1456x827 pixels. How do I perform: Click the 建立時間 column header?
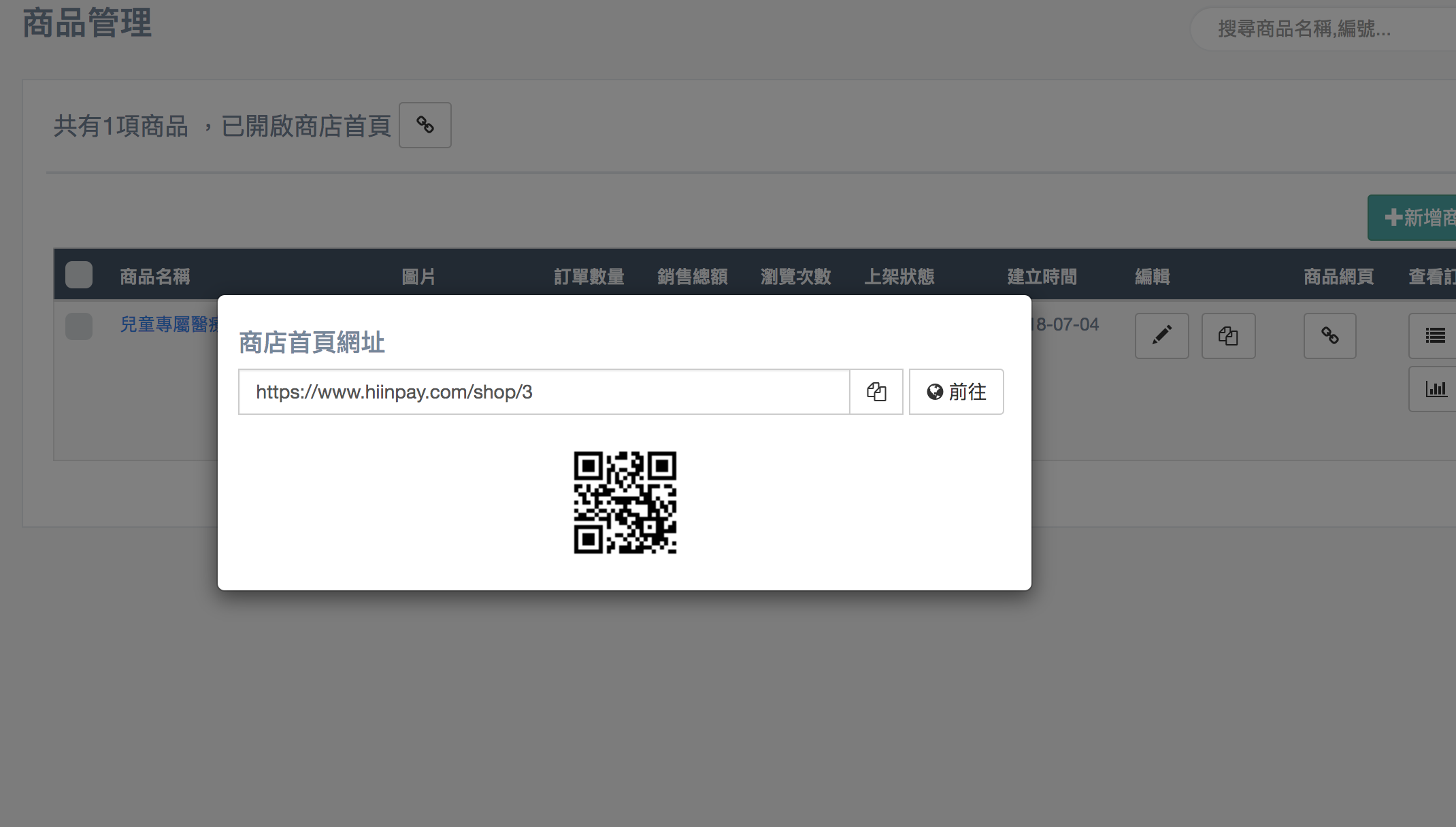click(x=1042, y=277)
